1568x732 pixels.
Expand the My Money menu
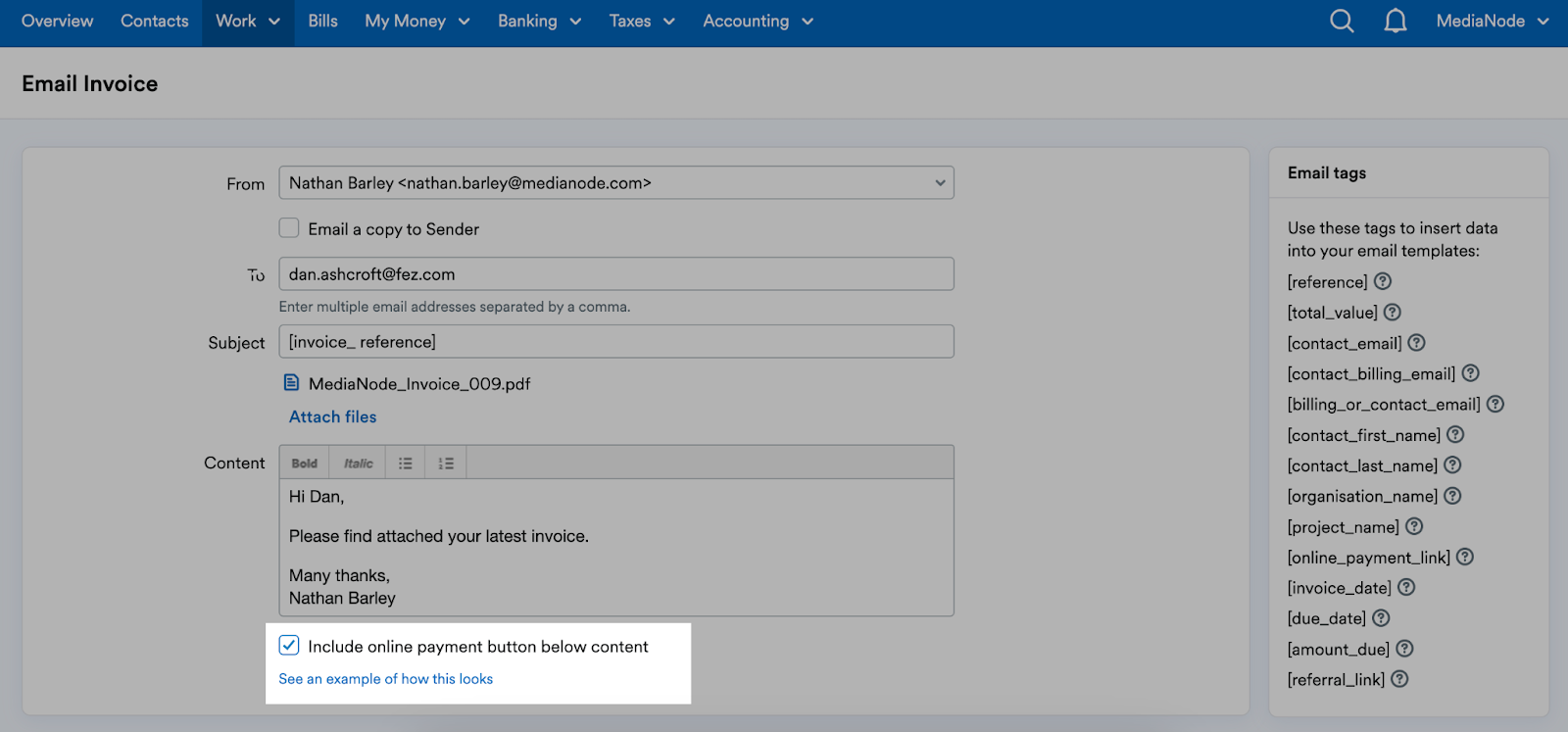(x=417, y=22)
